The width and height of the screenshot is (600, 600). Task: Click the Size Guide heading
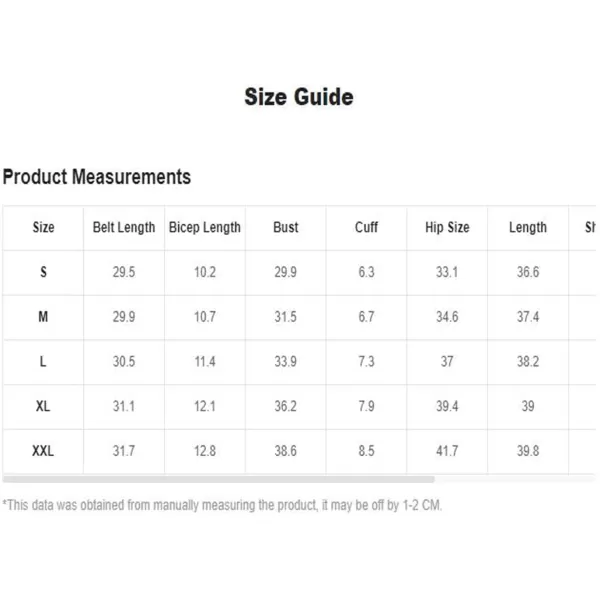click(299, 97)
